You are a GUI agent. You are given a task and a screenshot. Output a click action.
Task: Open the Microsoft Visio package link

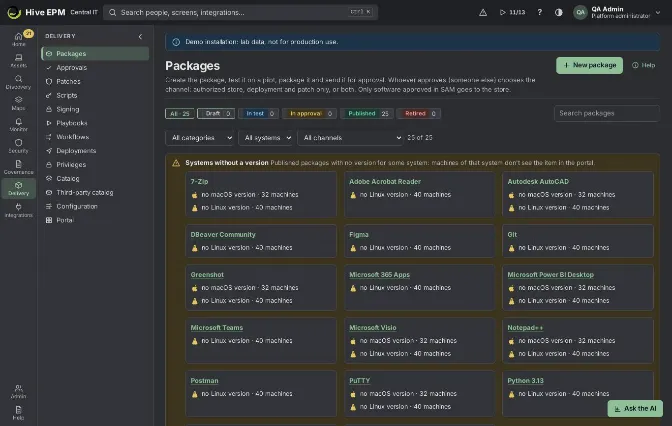point(372,328)
